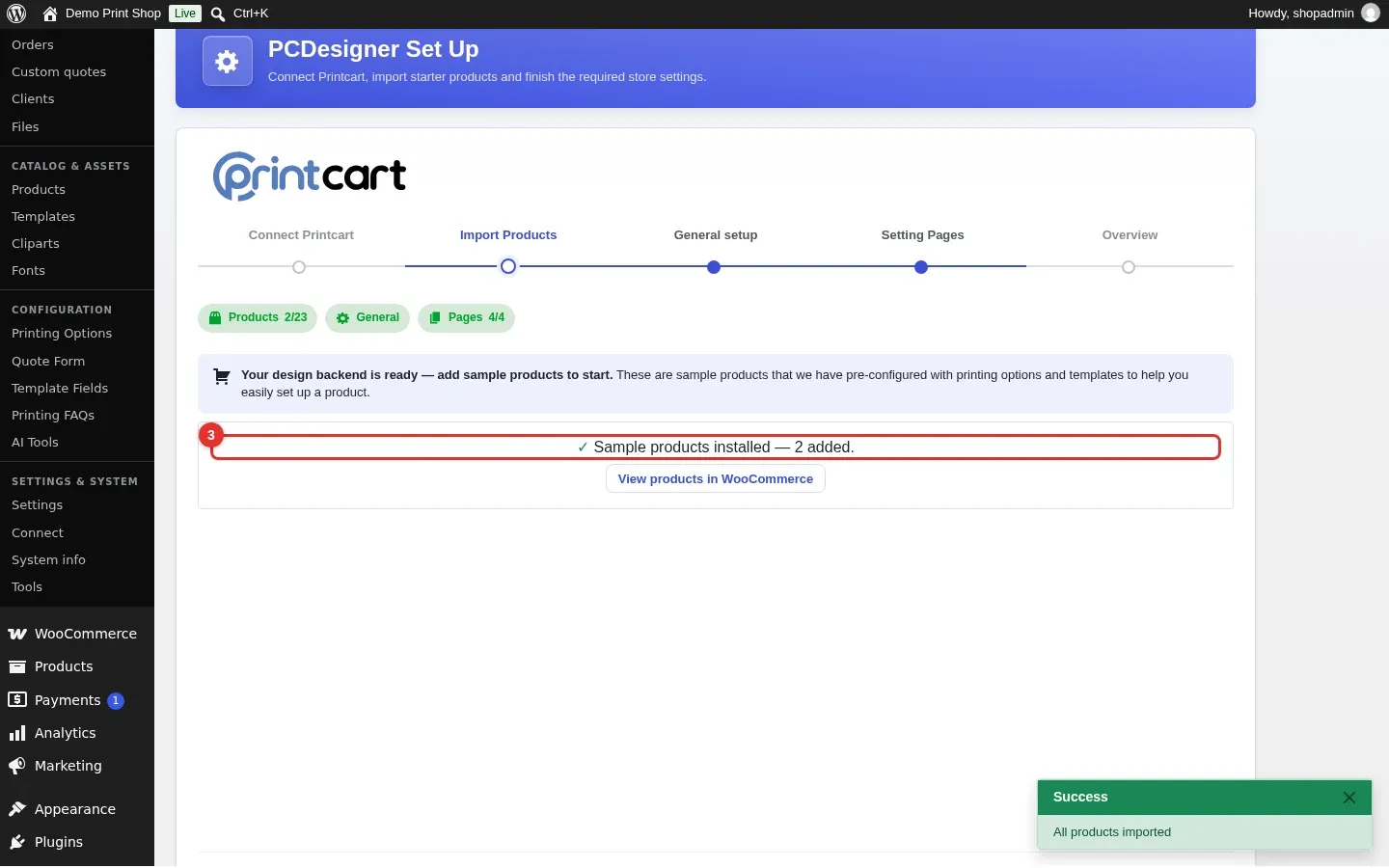The width and height of the screenshot is (1389, 868).
Task: Click the Pages 4/4 status badge
Action: click(466, 317)
